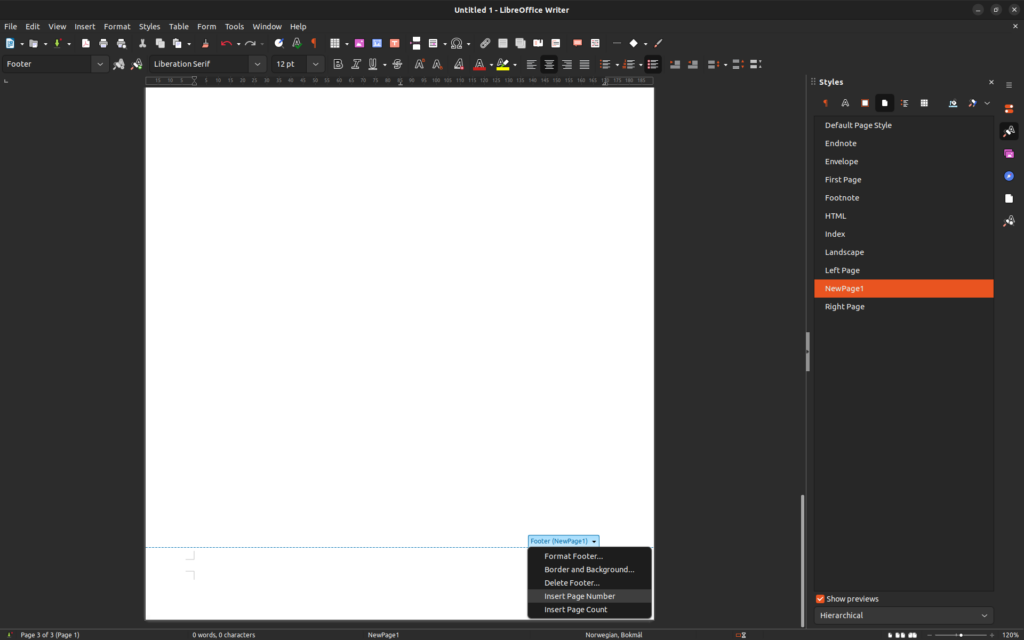The height and width of the screenshot is (640, 1024).
Task: Click the zoom slider in the status bar
Action: click(x=960, y=635)
